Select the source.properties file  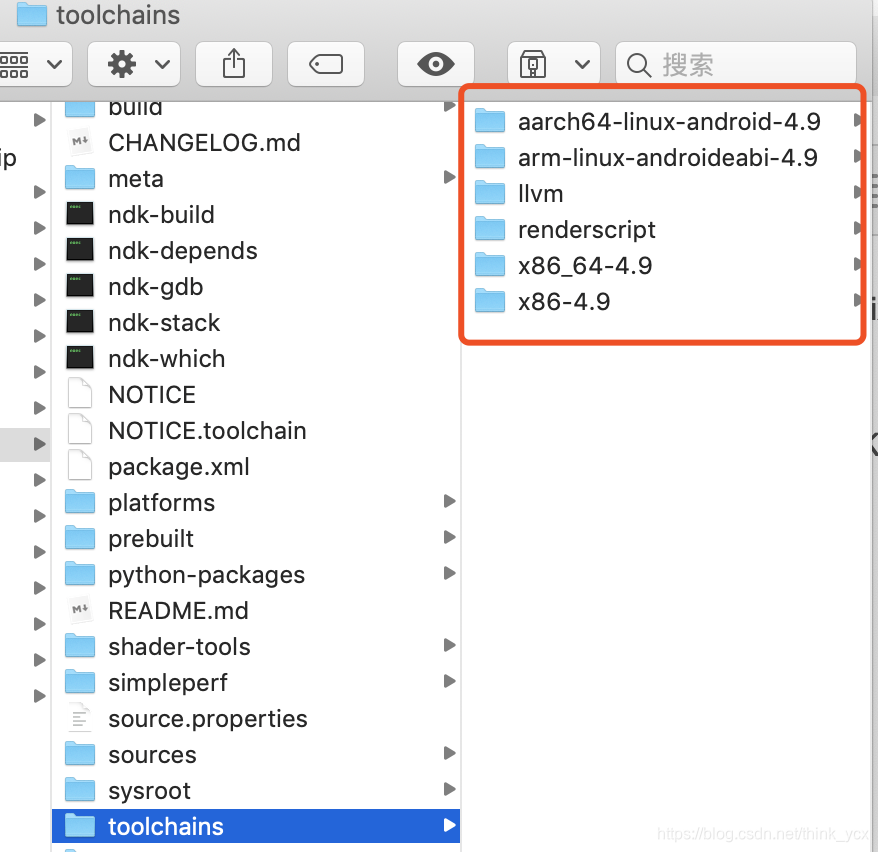tap(256, 718)
